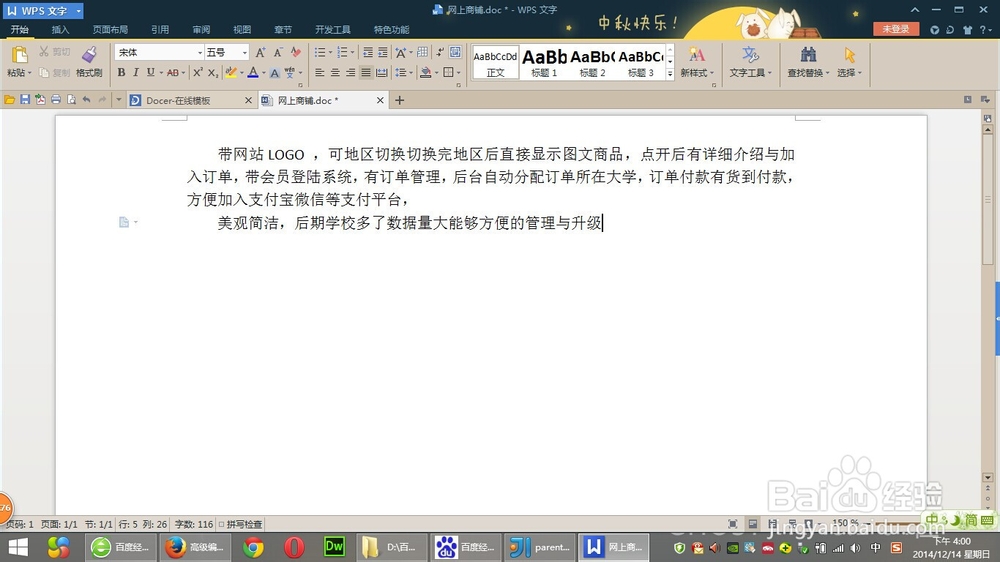Apply subscript X₂ formatting
The image size is (1000, 562).
pyautogui.click(x=213, y=73)
